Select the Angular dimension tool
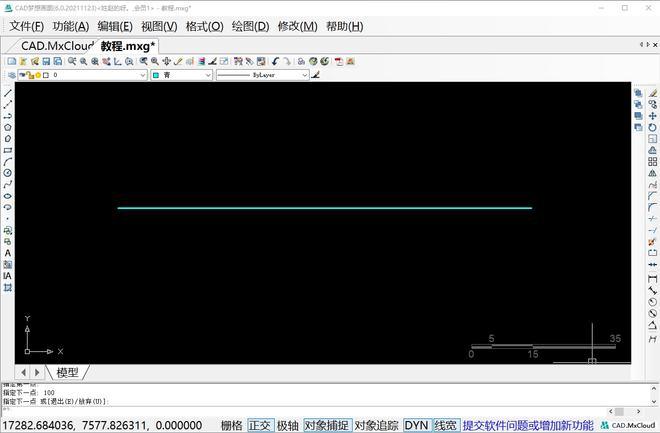 click(652, 325)
